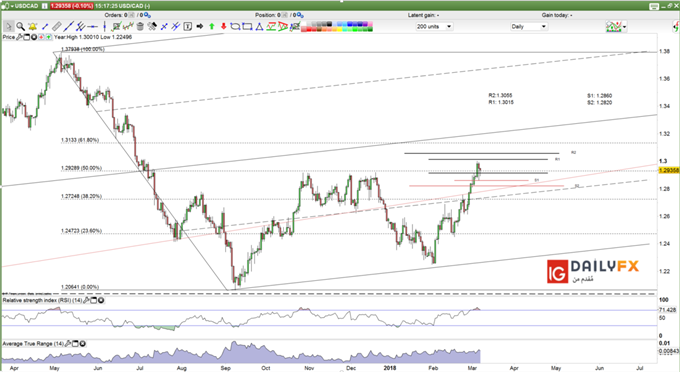Select the horizontal line tool
The height and width of the screenshot is (372, 680).
coord(92,26)
